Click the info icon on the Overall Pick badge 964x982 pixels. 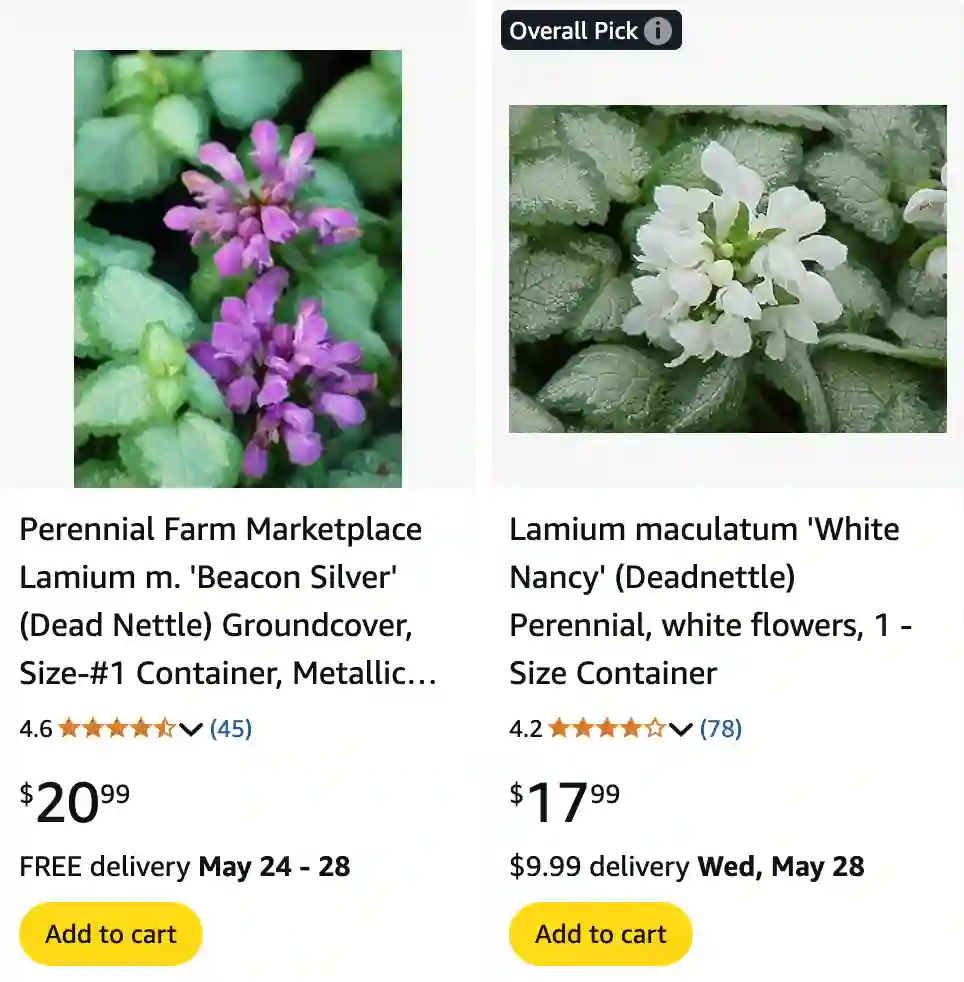pos(657,30)
